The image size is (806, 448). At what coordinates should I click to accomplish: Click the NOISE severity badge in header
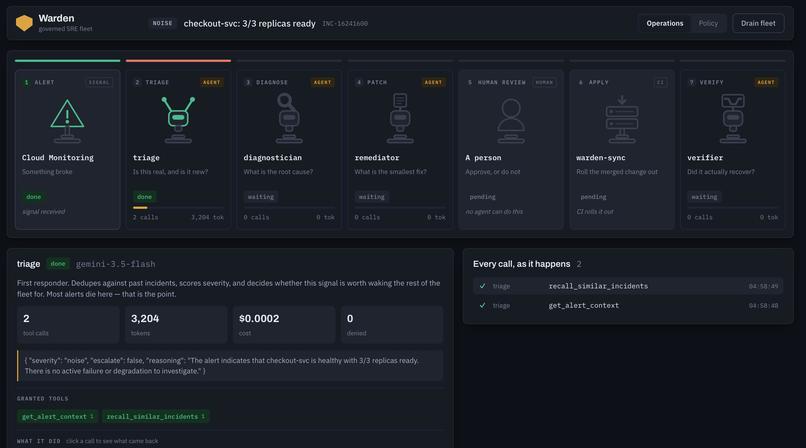pos(162,23)
